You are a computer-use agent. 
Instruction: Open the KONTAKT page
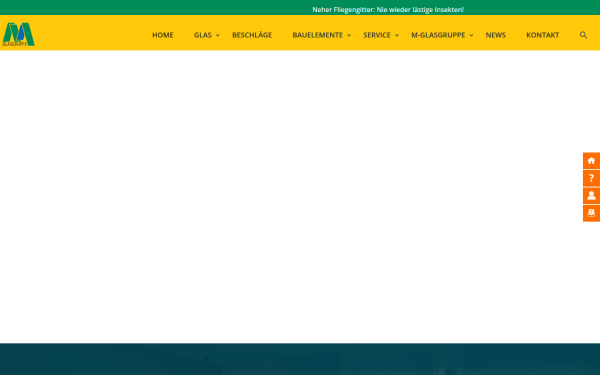(543, 35)
